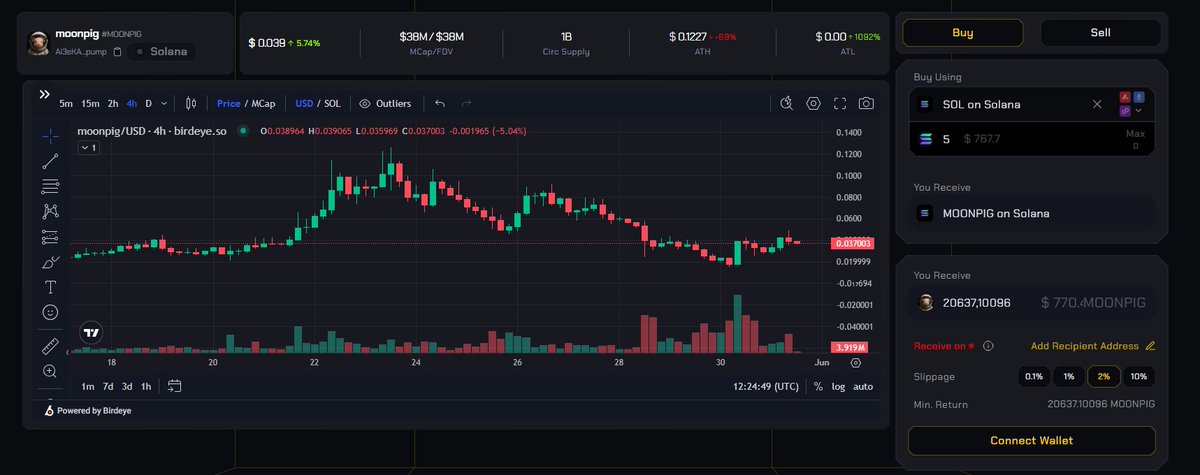Click the info icon next to Receive on
This screenshot has height=475, width=1200.
(988, 346)
